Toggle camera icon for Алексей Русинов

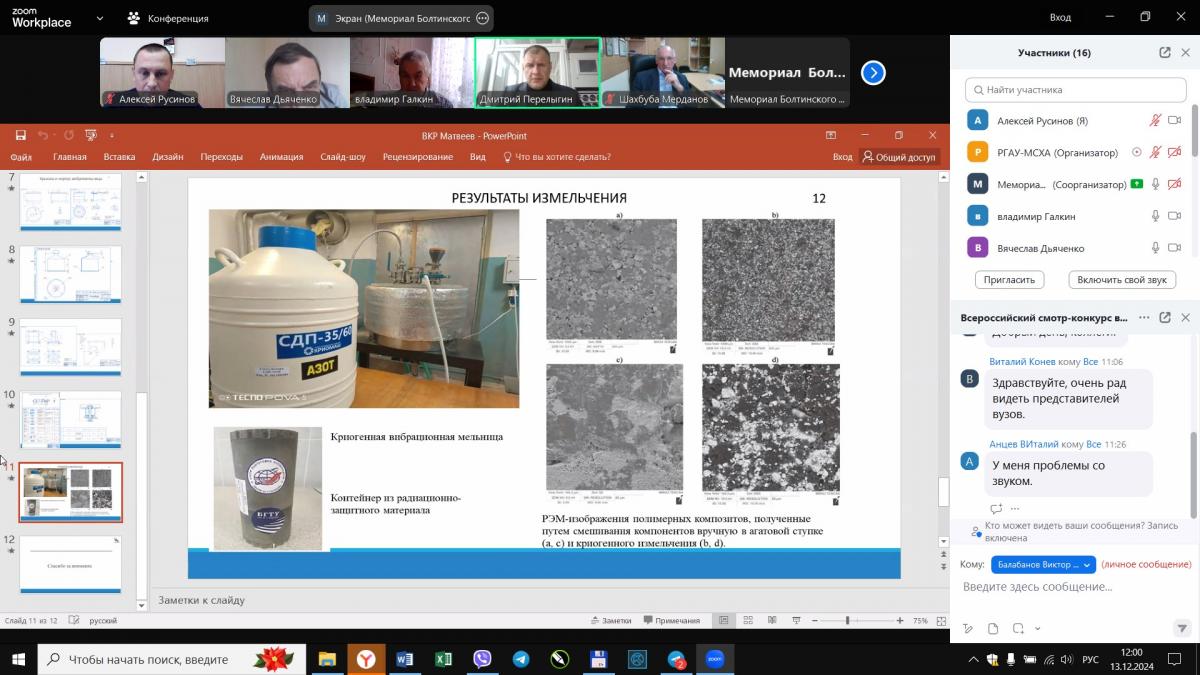(x=1175, y=121)
